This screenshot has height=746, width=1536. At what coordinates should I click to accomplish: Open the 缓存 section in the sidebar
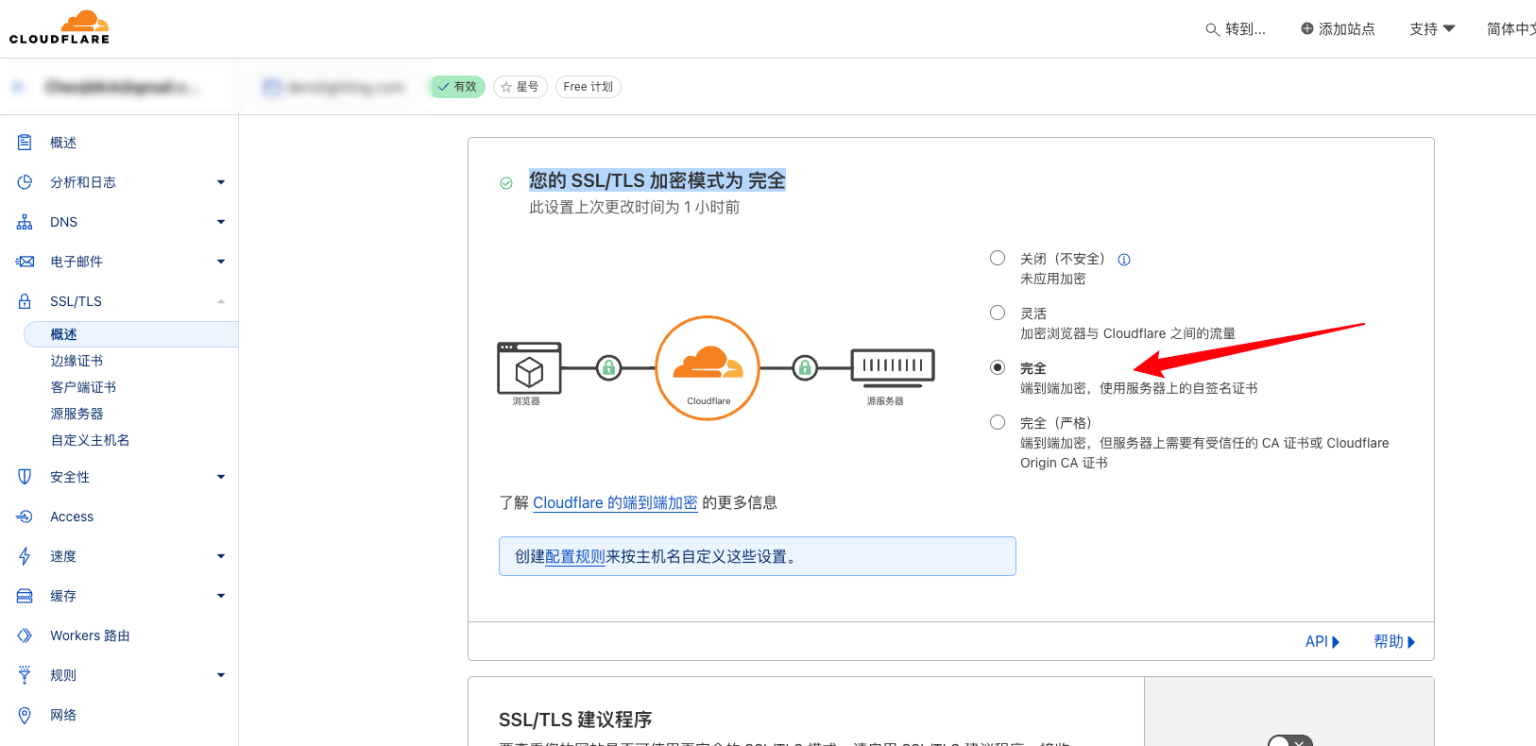click(62, 595)
